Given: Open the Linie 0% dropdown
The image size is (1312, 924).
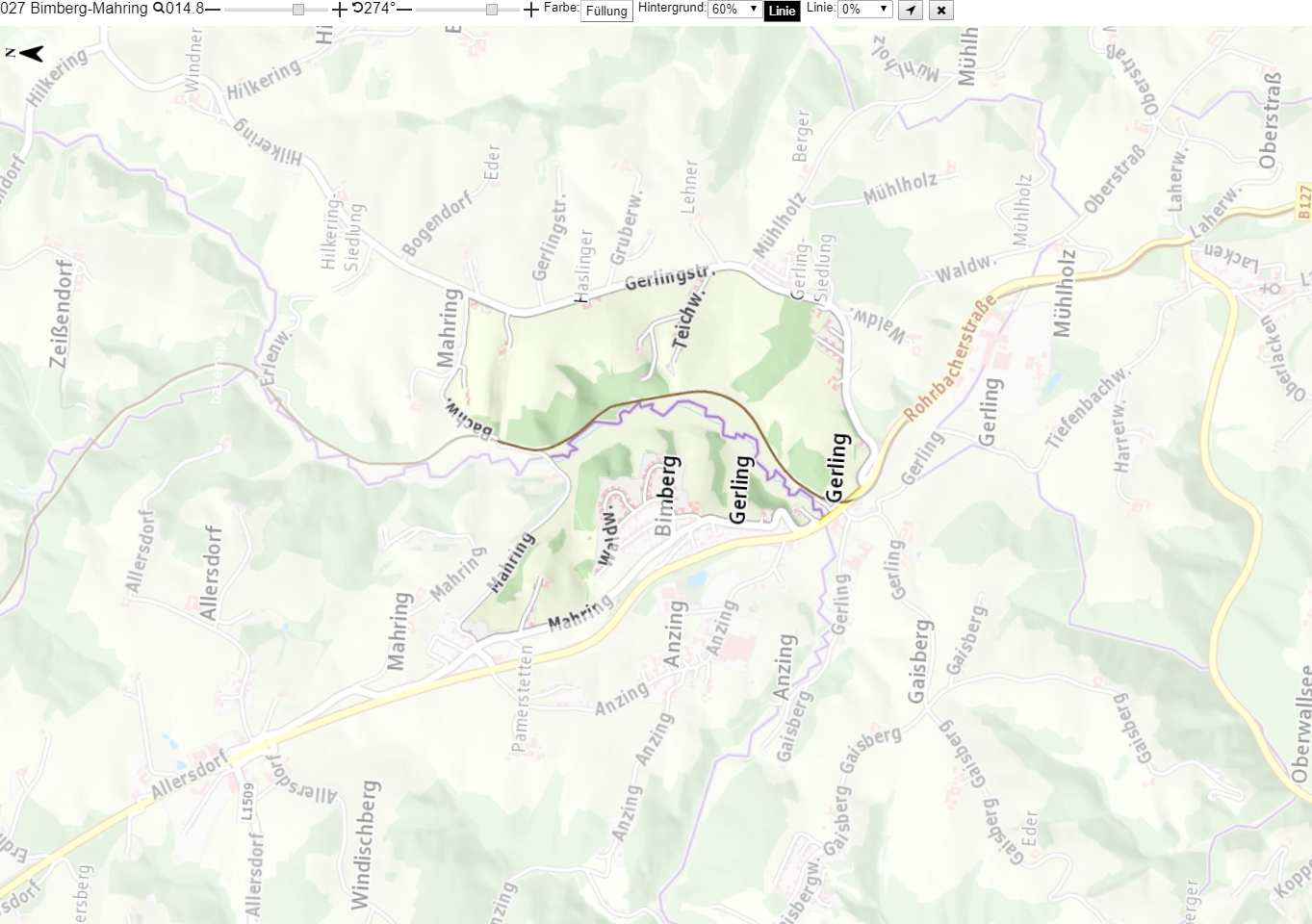Looking at the screenshot, I should point(865,9).
